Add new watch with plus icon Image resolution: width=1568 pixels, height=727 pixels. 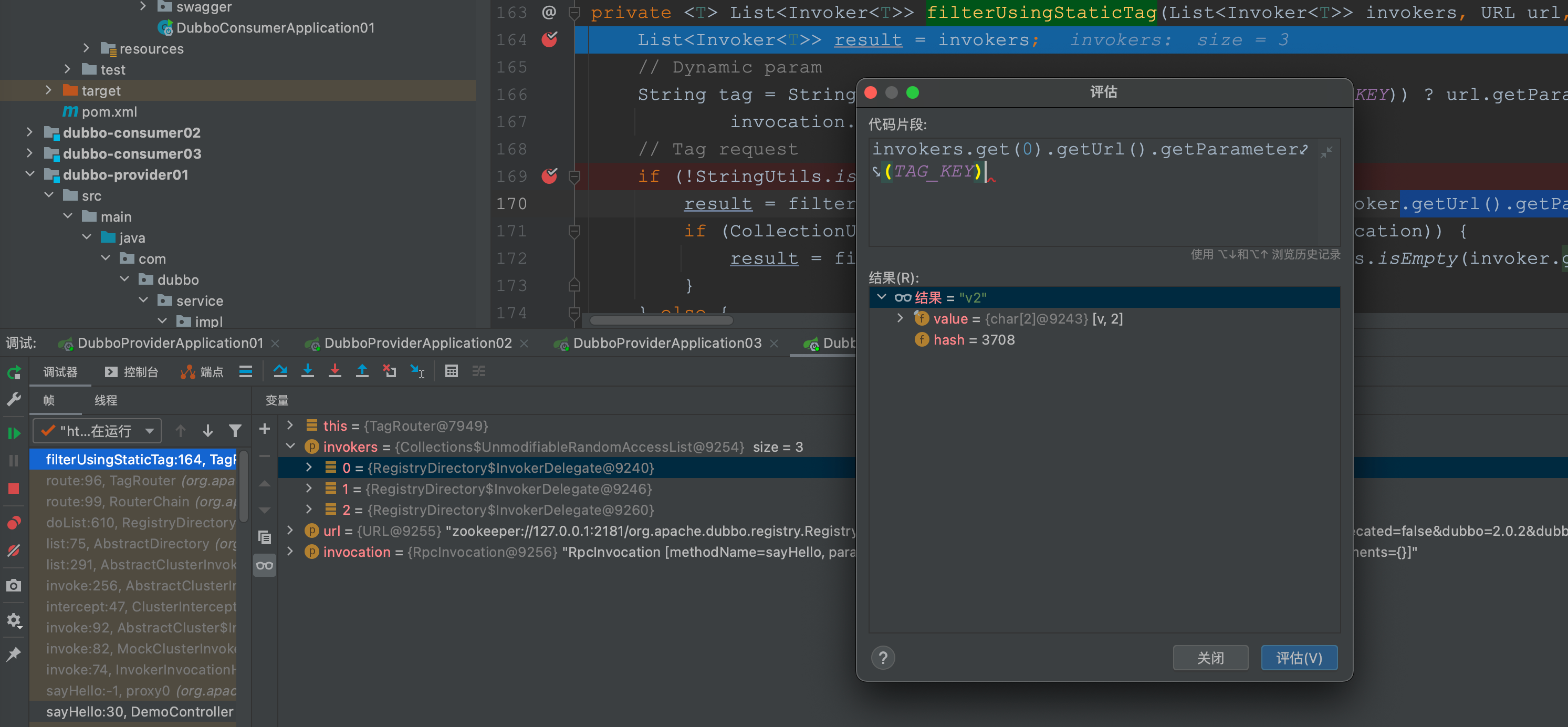click(265, 429)
